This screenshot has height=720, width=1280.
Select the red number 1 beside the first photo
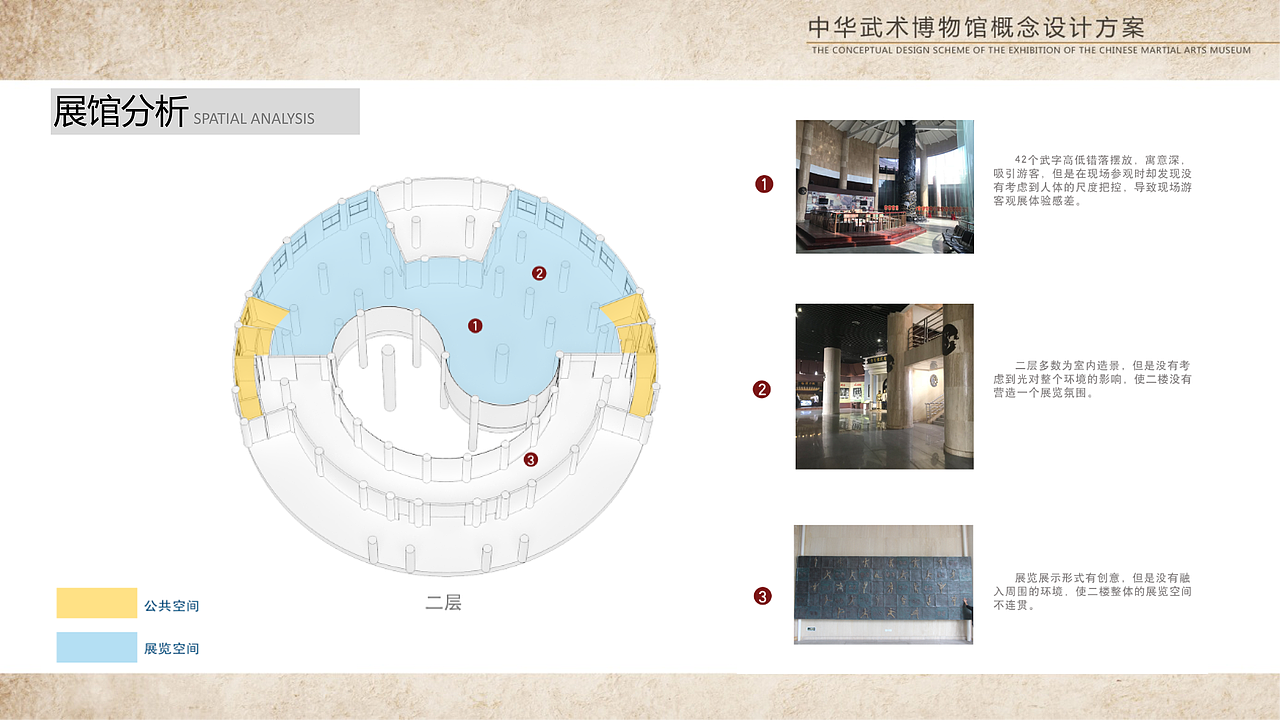pos(764,184)
